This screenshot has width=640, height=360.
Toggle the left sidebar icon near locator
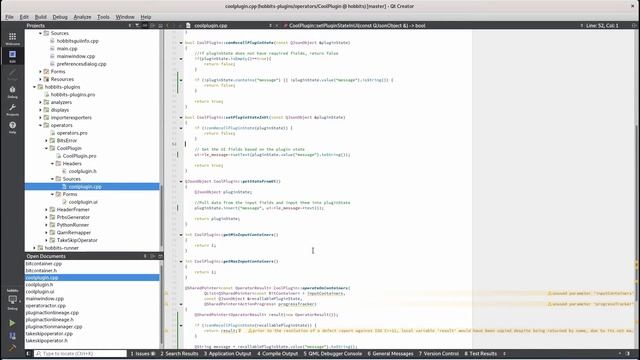tap(29, 353)
